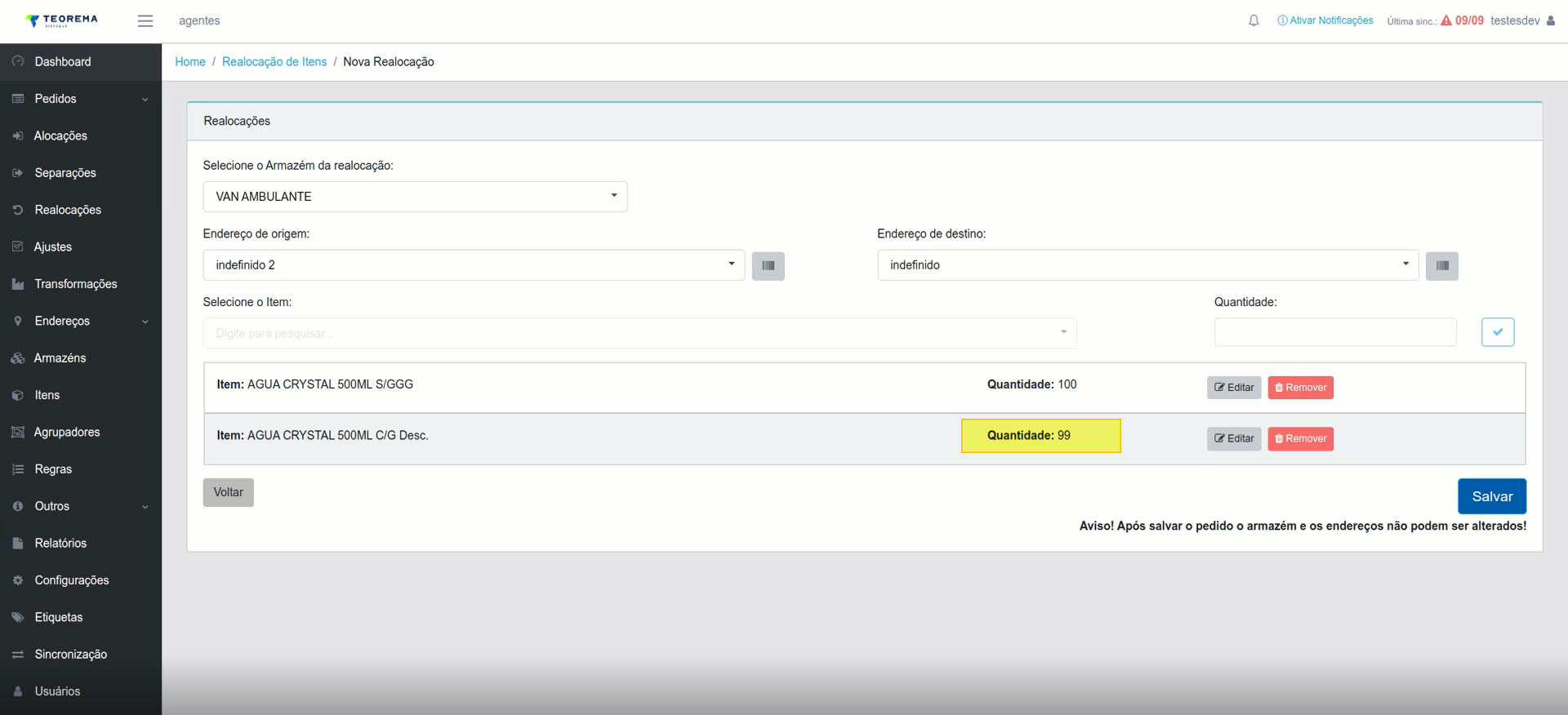This screenshot has width=1568, height=715.
Task: Click the Alocações sidebar icon
Action: click(x=18, y=135)
